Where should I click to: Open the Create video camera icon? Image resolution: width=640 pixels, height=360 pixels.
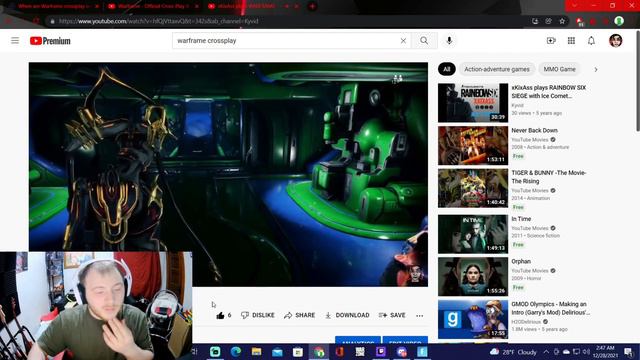click(x=551, y=40)
